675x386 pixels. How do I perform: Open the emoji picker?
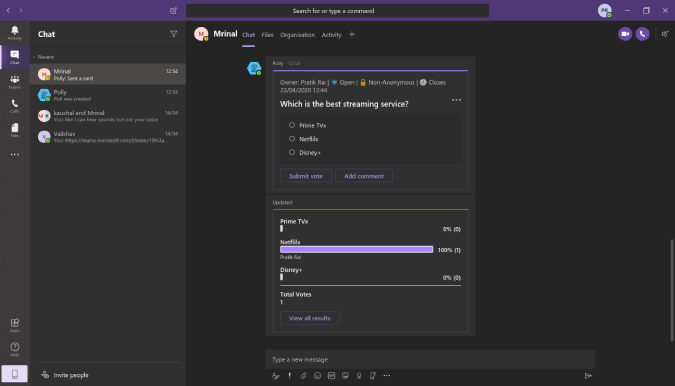click(x=317, y=376)
